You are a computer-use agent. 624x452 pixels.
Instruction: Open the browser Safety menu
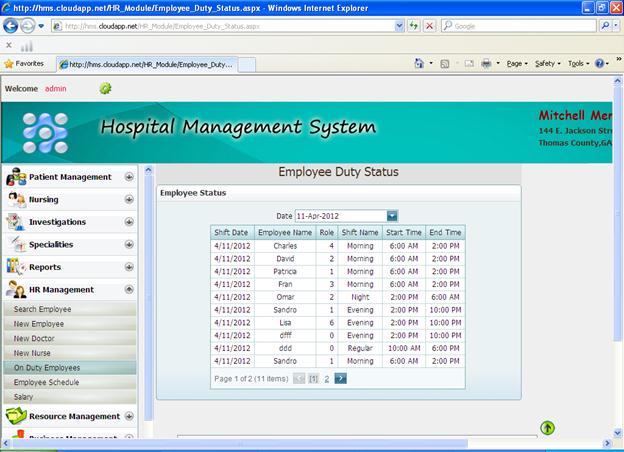546,63
